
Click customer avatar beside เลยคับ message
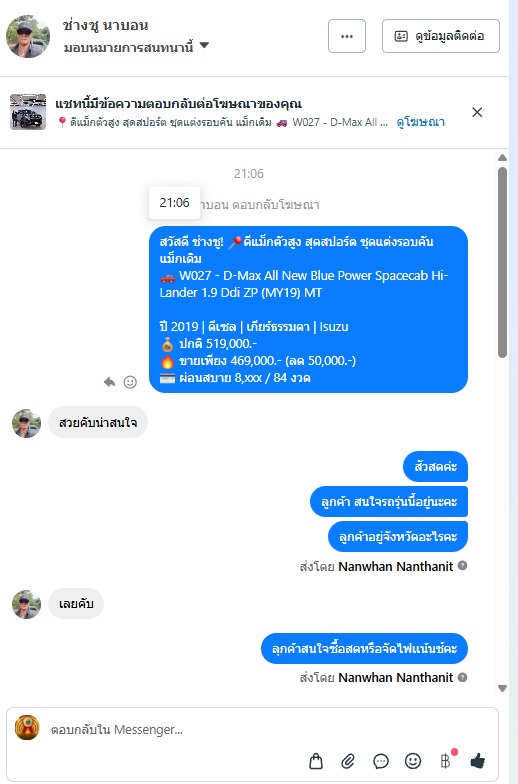click(26, 604)
